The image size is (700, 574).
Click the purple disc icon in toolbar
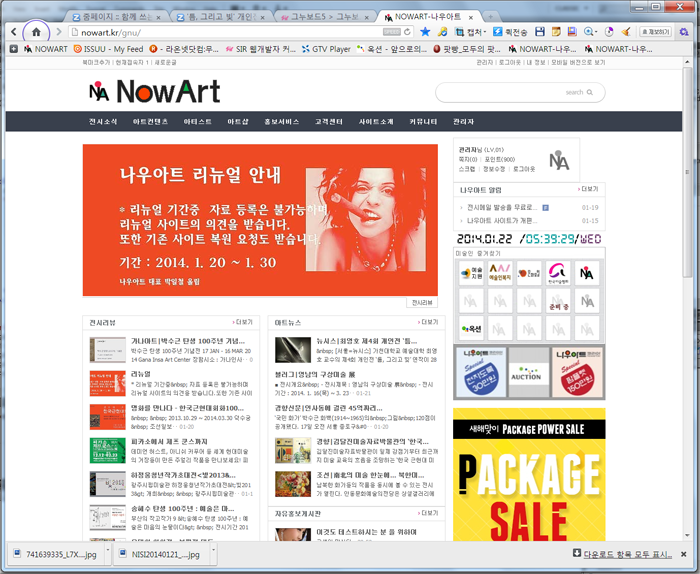click(609, 32)
